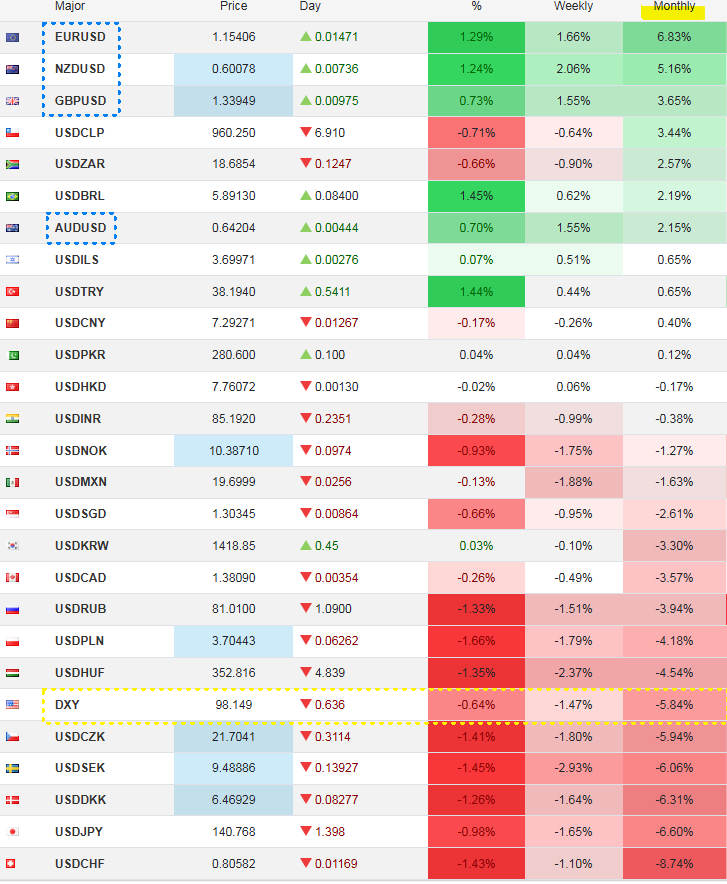
Task: Click the Canada flag beside USDCAD
Action: tap(12, 578)
